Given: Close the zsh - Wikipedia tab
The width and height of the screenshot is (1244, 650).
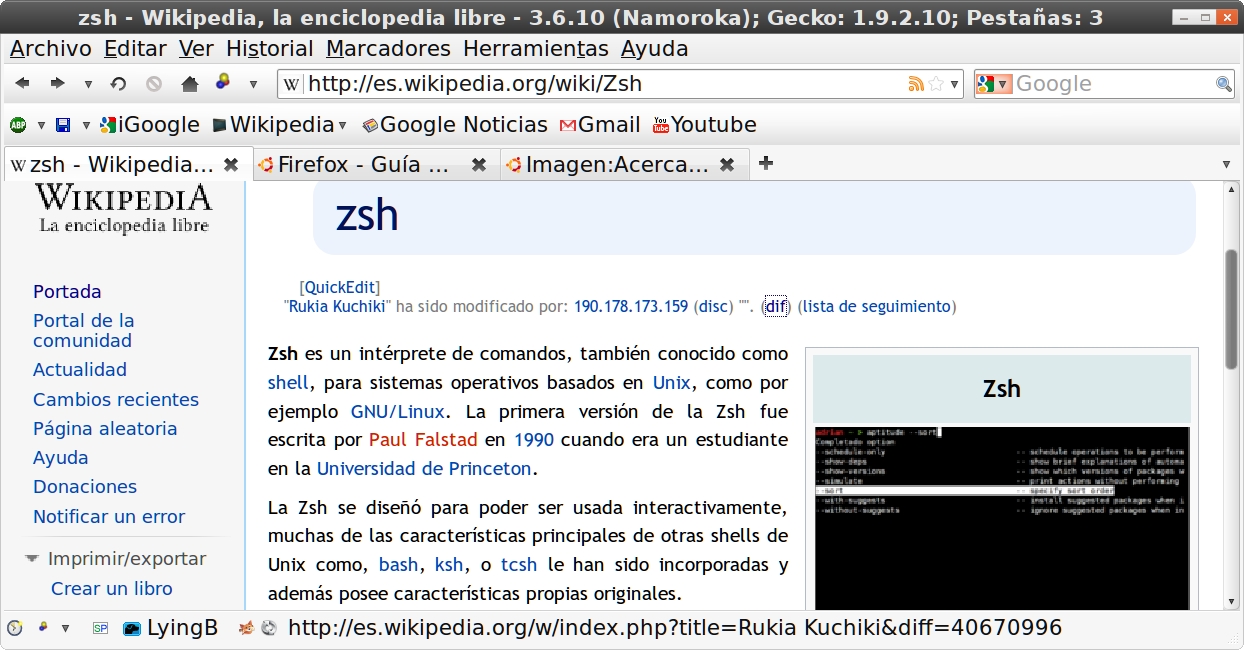Looking at the screenshot, I should 231,164.
